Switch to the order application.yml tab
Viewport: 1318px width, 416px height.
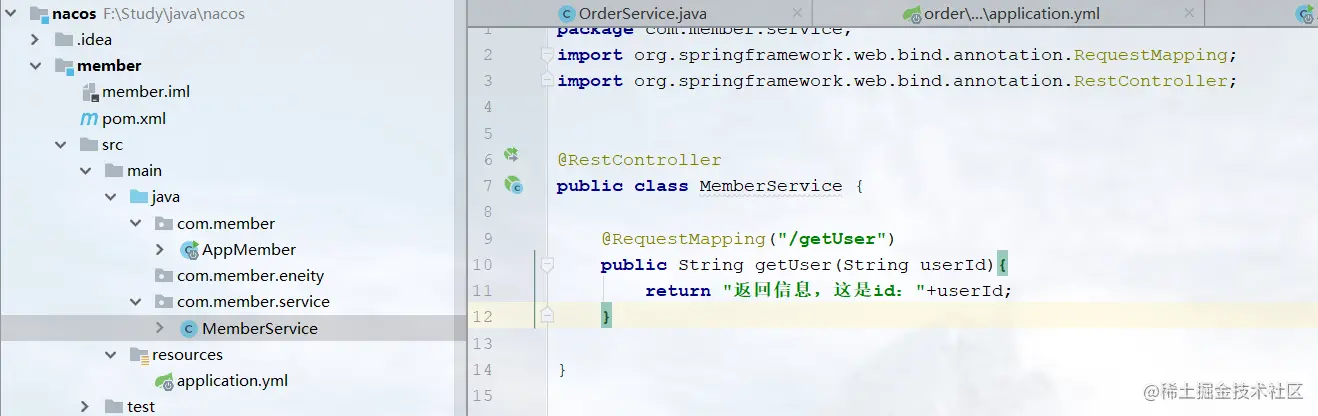click(1009, 14)
